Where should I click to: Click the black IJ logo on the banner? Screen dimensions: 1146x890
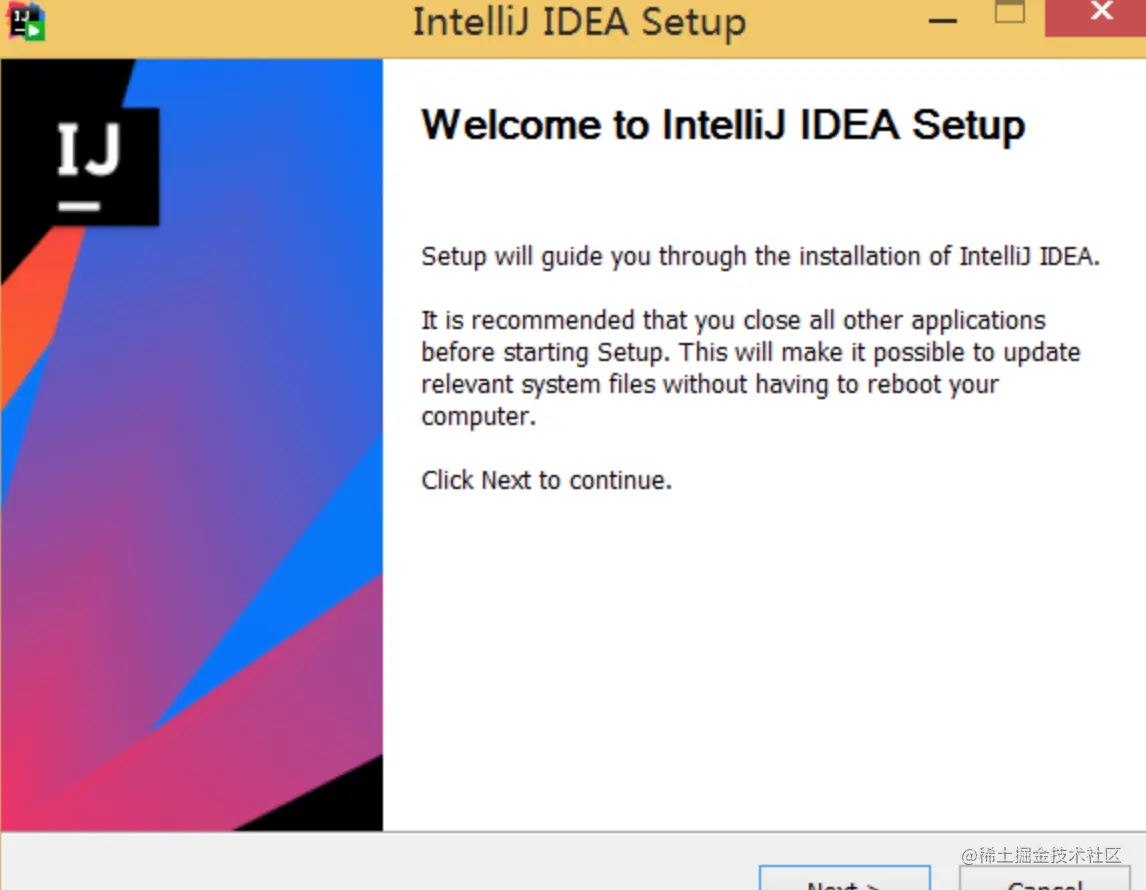coord(88,165)
